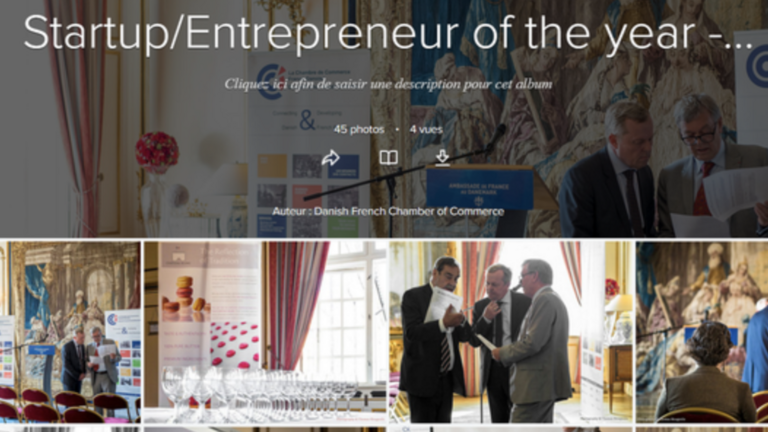
Task: Click the red flower bouquet in the cover photo
Action: (x=157, y=152)
